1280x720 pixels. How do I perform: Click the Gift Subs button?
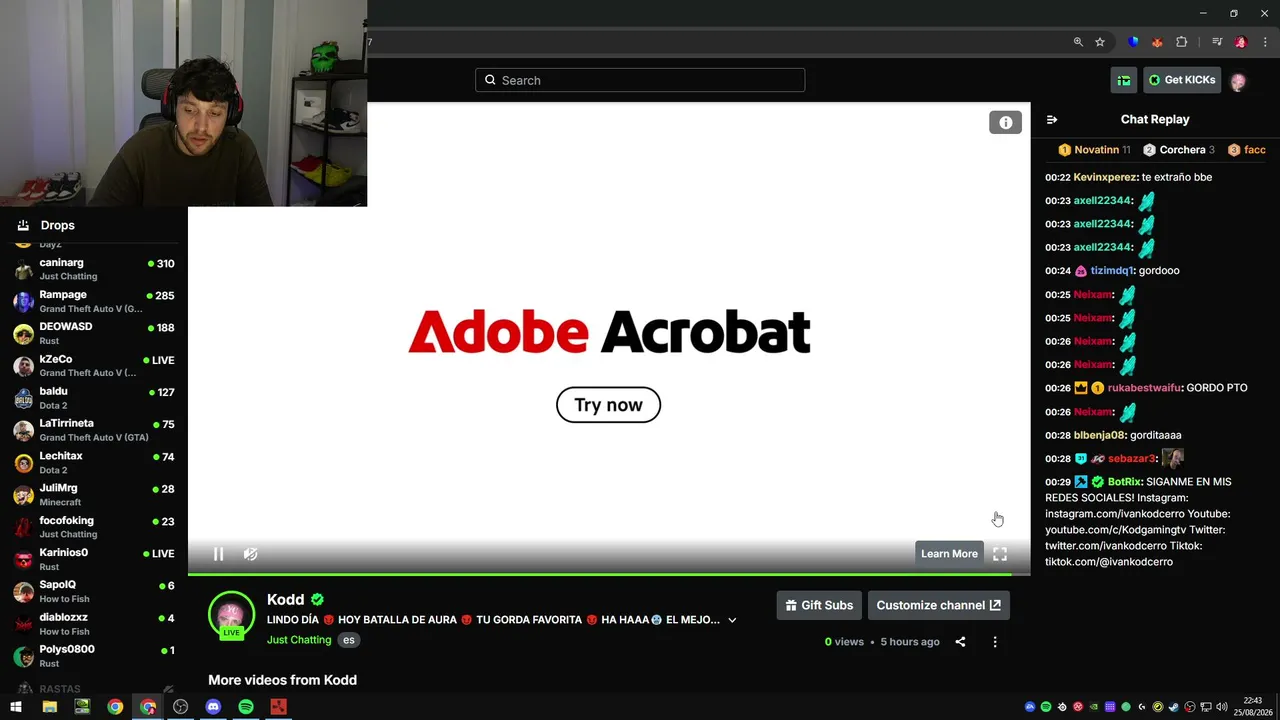click(819, 605)
